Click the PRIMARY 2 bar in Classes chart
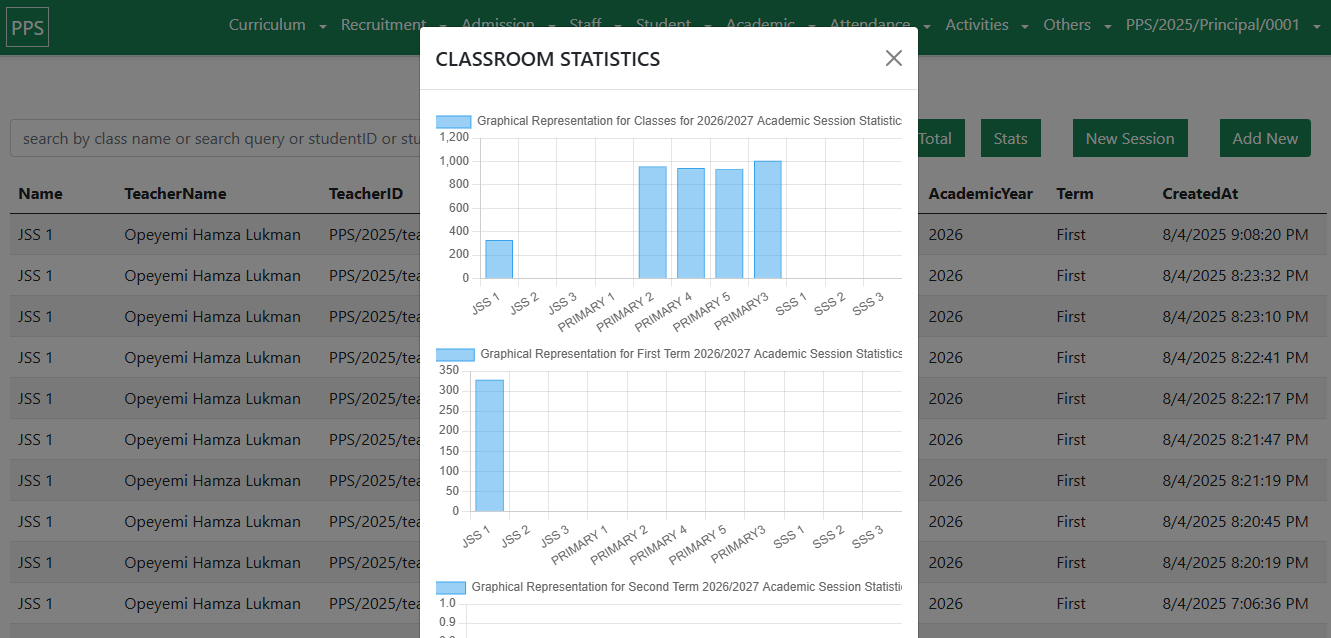 652,222
